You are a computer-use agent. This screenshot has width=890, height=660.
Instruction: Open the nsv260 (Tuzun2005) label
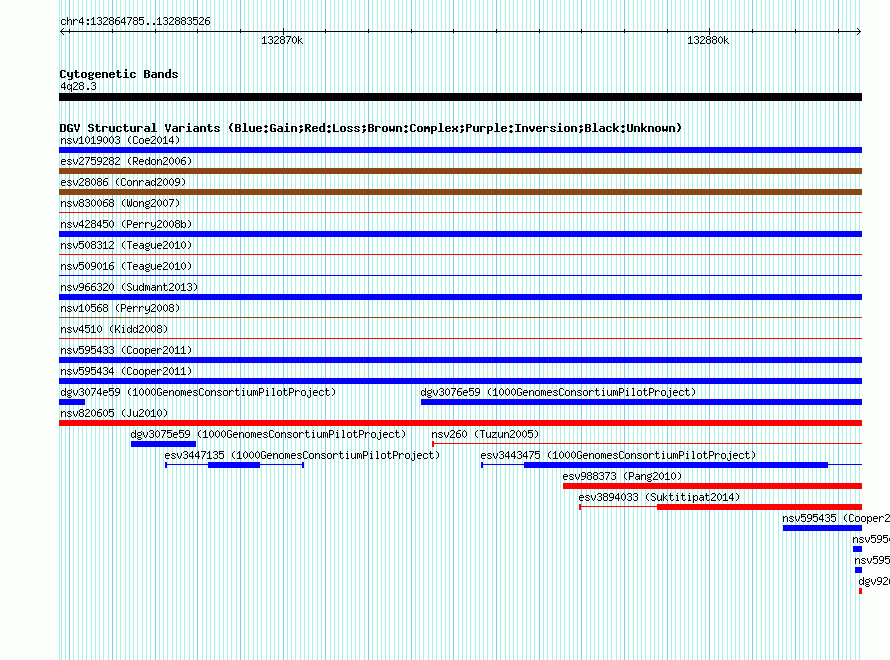point(485,434)
